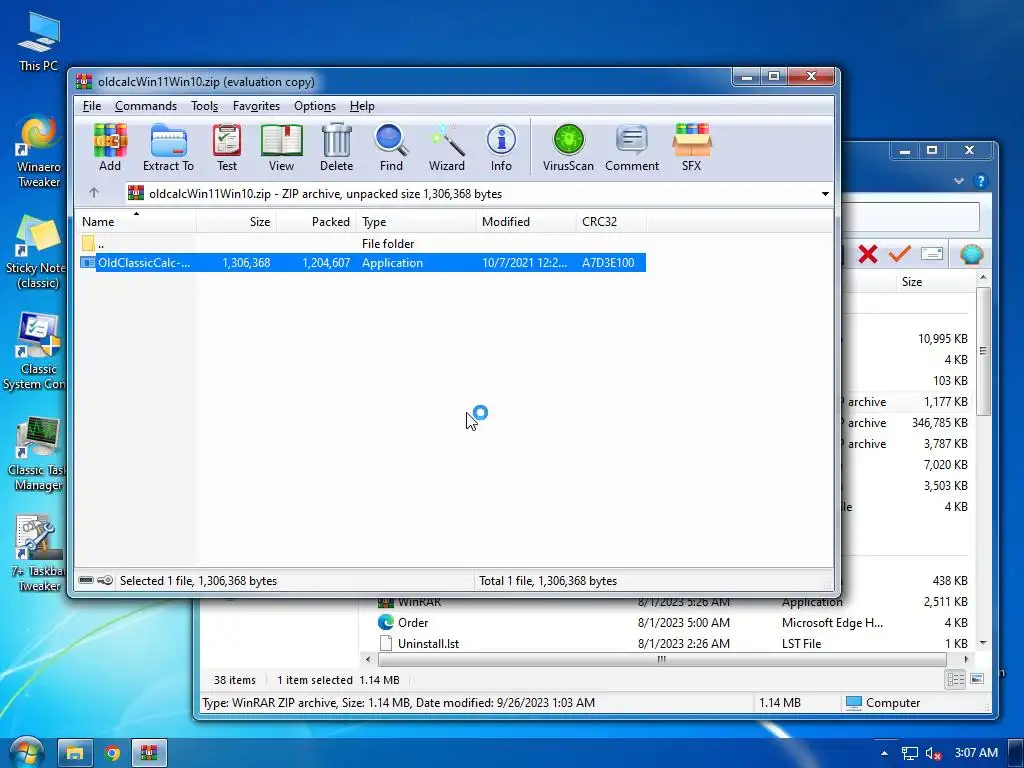
Task: Sort by Size column in WinRAR
Action: point(236,221)
